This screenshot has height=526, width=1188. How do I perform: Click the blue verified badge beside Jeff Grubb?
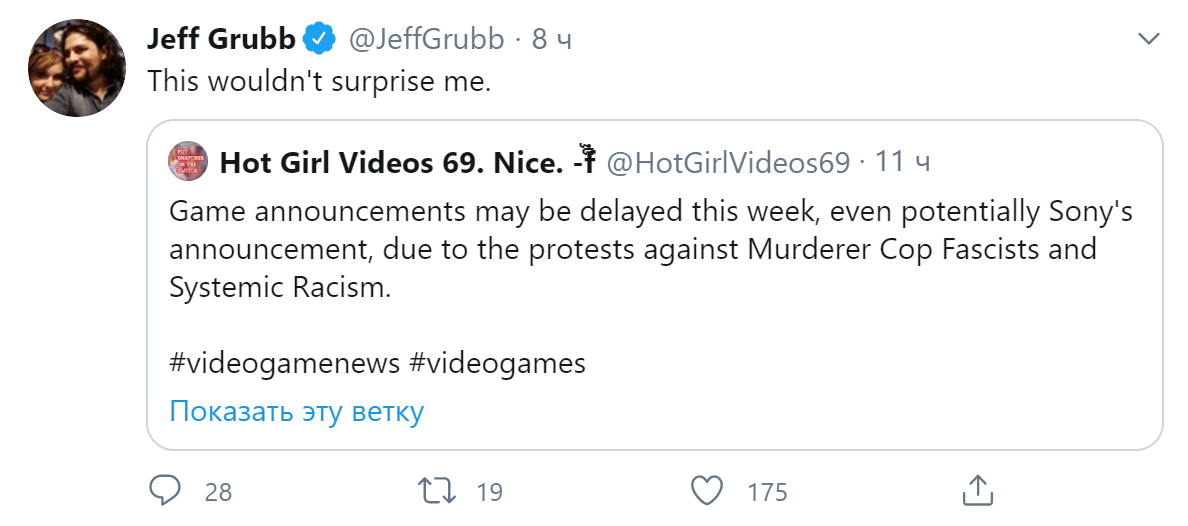(319, 39)
